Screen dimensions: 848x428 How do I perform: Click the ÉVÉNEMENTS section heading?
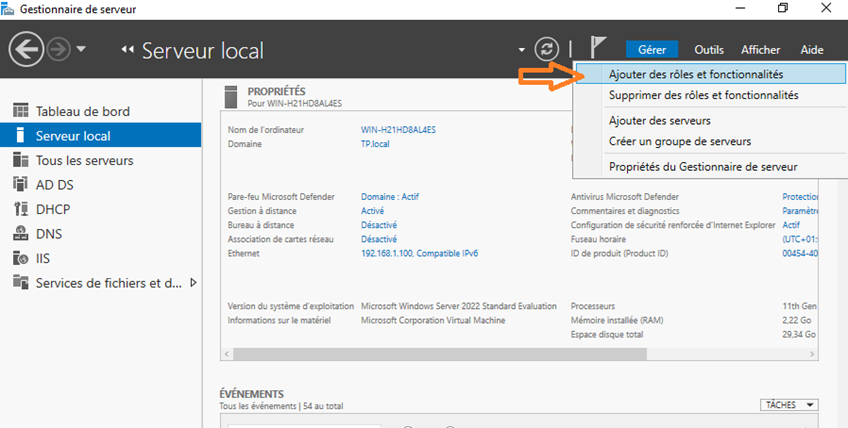[251, 394]
